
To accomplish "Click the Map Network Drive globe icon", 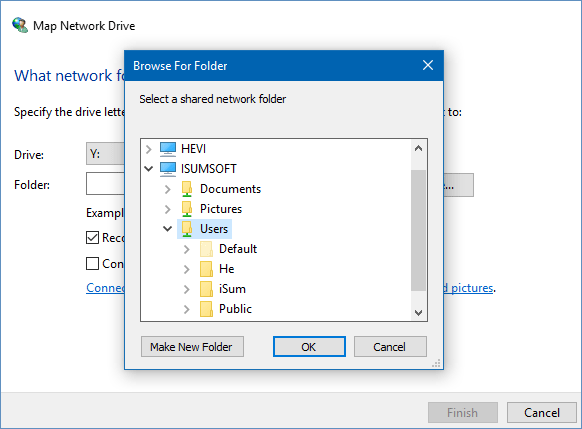I will (20, 25).
